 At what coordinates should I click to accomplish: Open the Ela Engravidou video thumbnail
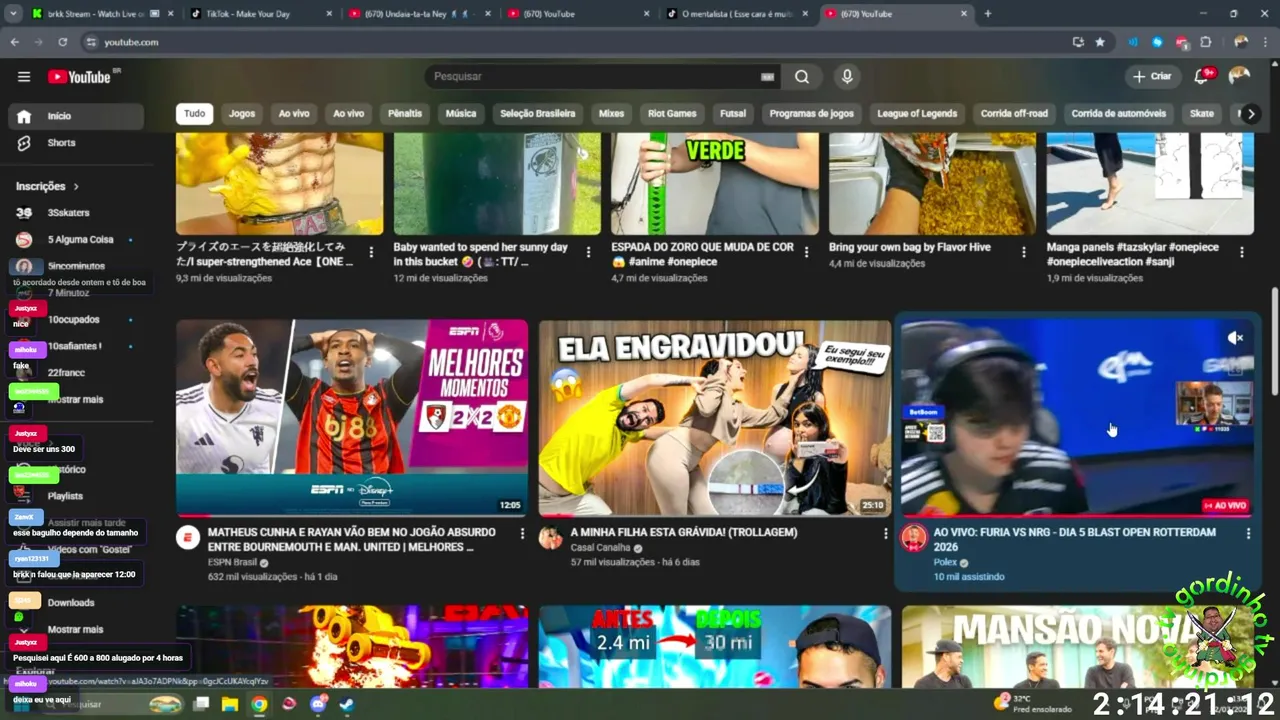coord(715,418)
